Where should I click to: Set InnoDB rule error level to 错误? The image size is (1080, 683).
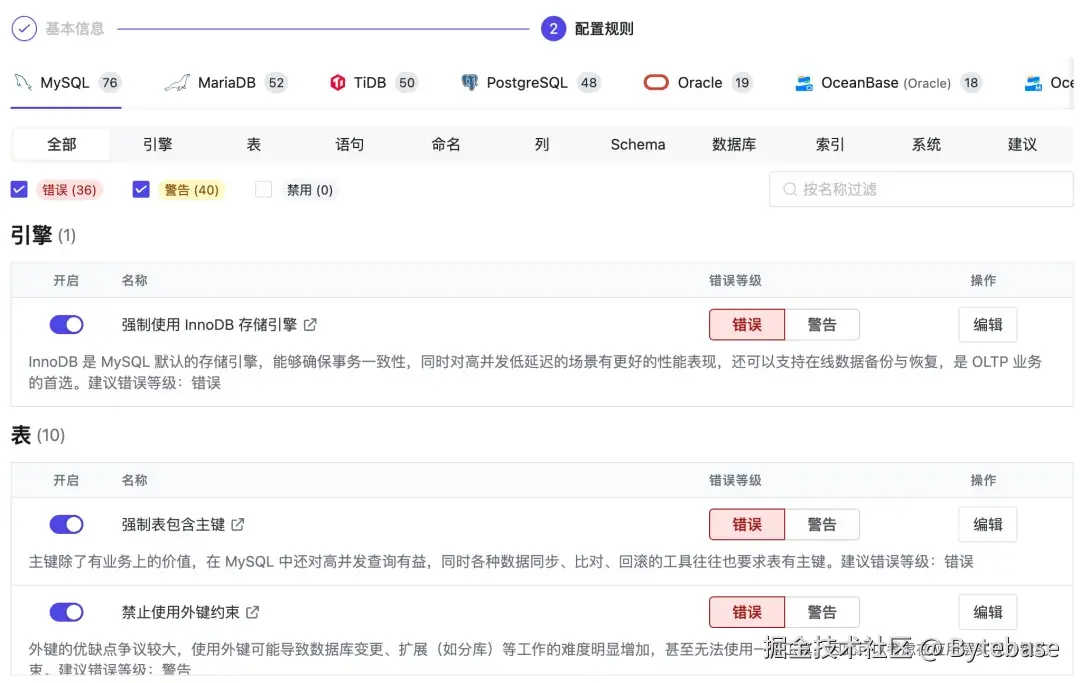click(x=746, y=324)
